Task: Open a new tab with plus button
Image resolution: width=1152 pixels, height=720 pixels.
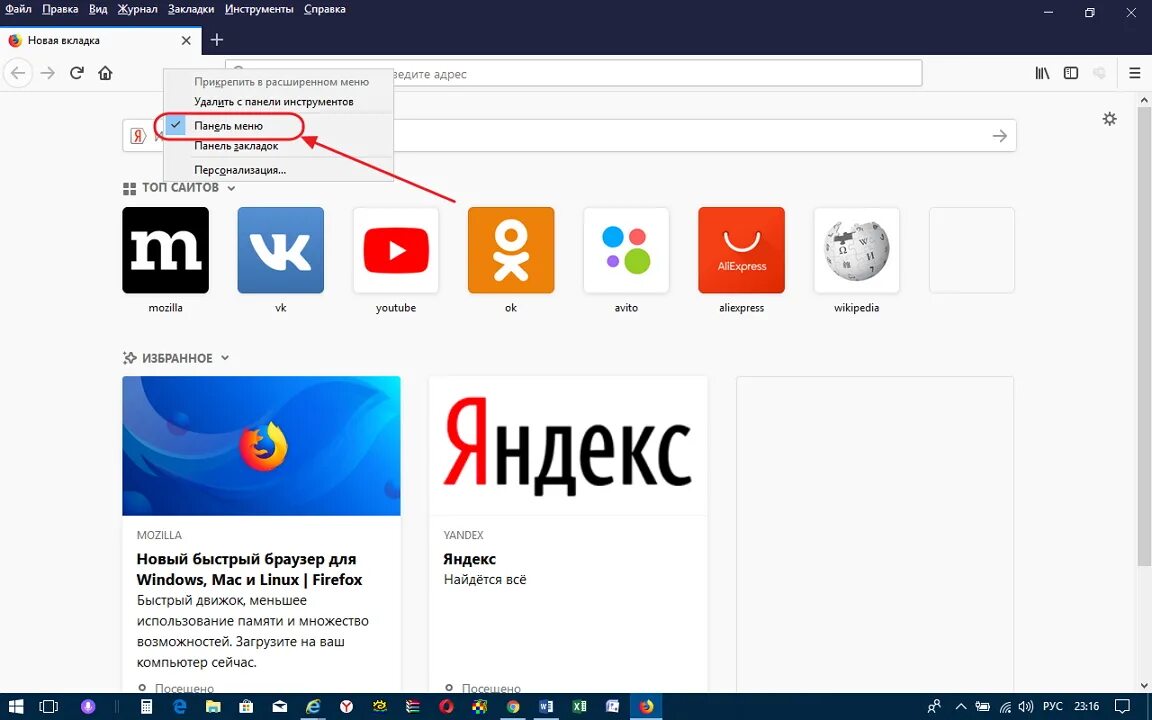Action: 216,40
